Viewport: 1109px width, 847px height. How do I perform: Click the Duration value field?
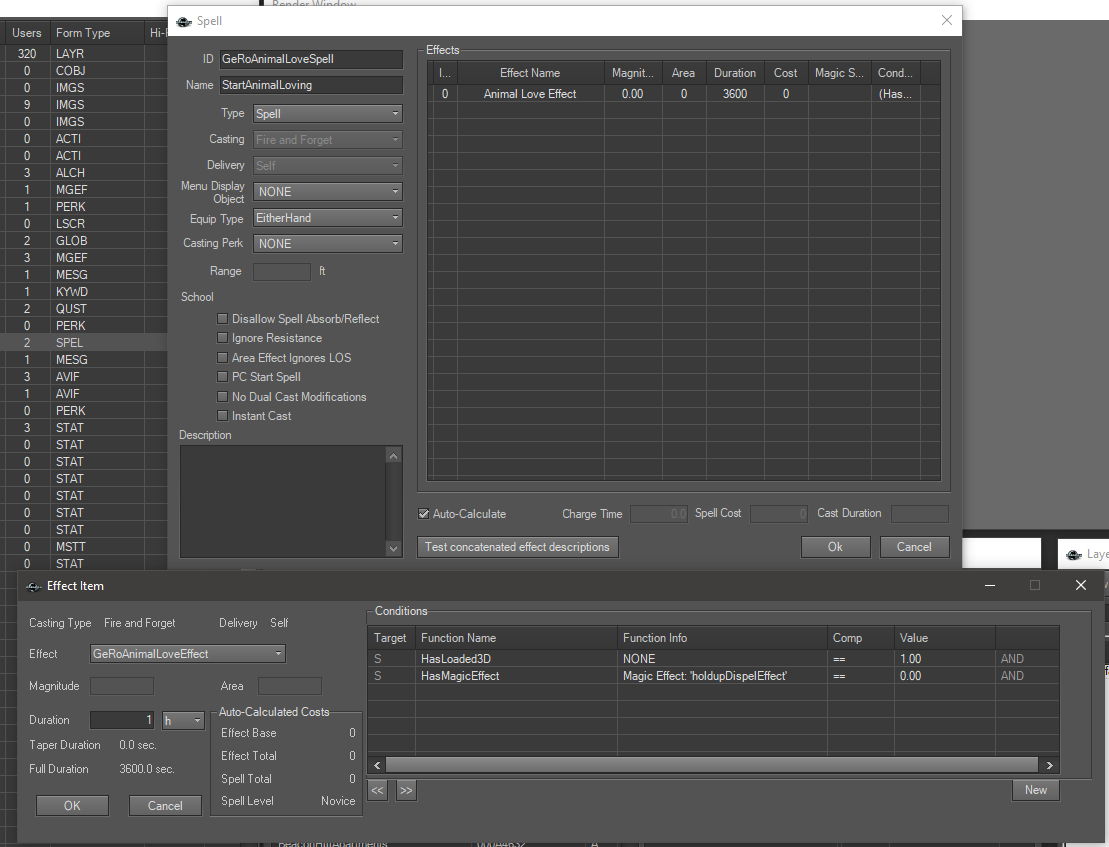point(122,720)
